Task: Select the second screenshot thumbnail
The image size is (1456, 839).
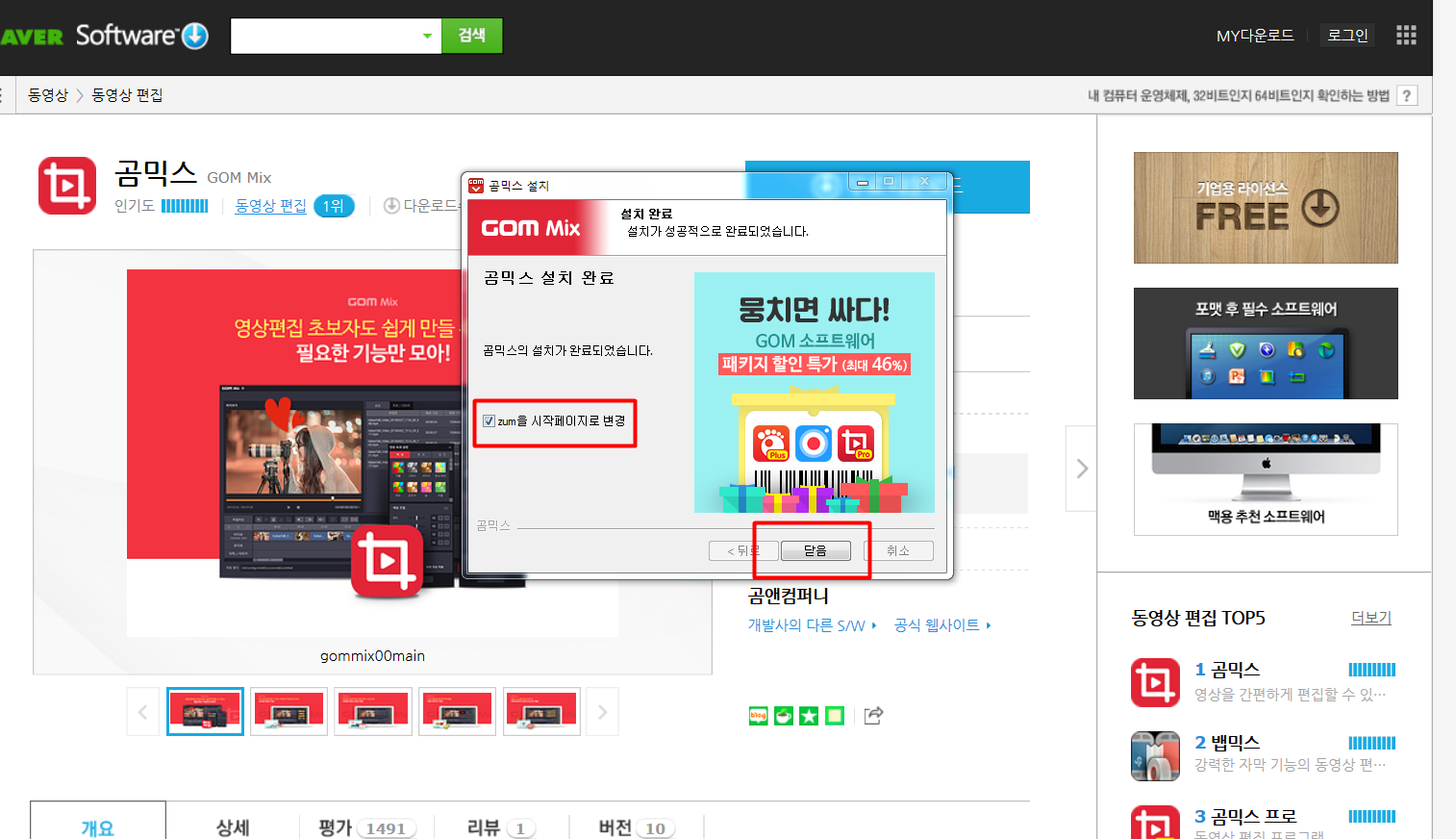Action: click(x=289, y=712)
